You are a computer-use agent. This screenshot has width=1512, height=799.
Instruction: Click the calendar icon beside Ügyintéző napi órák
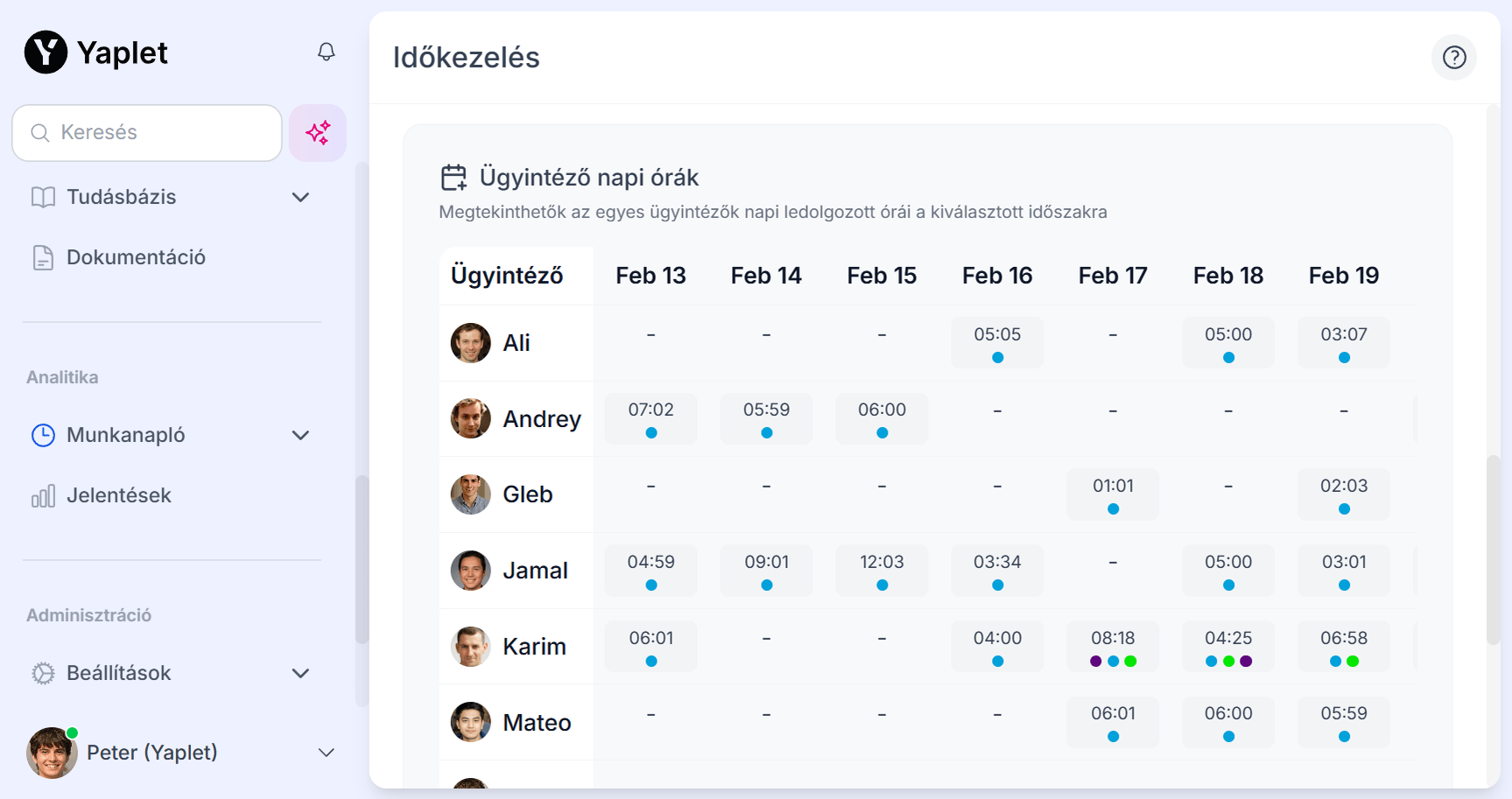point(454,178)
